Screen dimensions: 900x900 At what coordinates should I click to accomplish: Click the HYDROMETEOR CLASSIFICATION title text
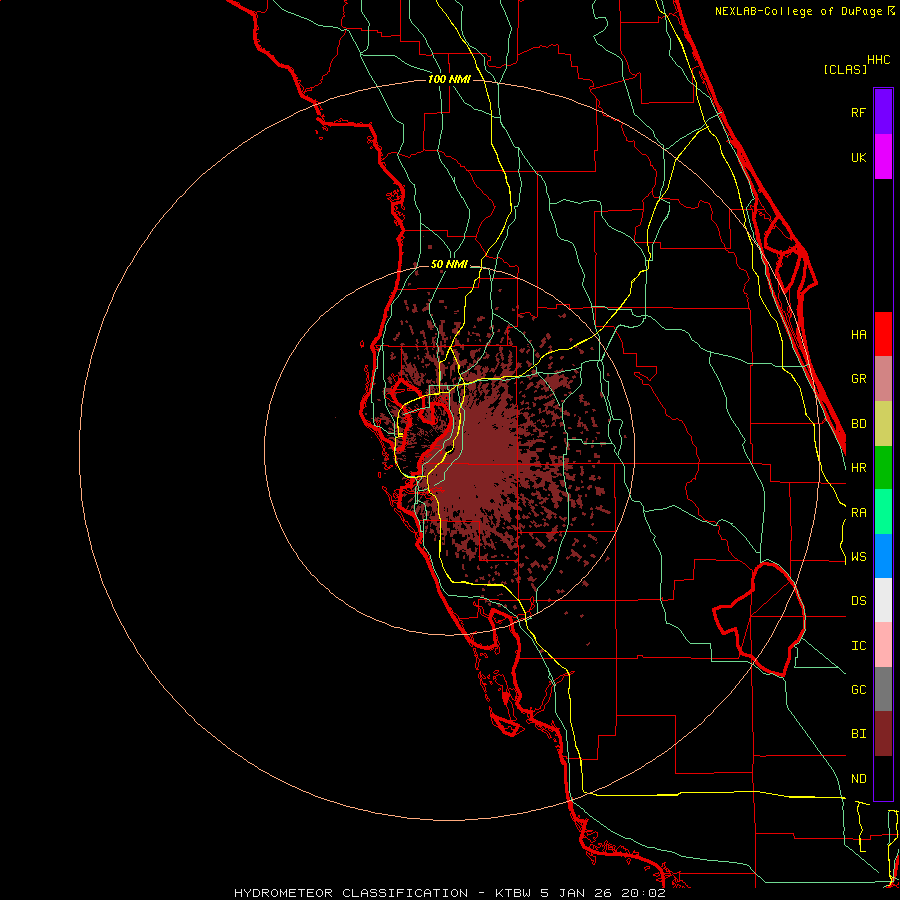351,893
